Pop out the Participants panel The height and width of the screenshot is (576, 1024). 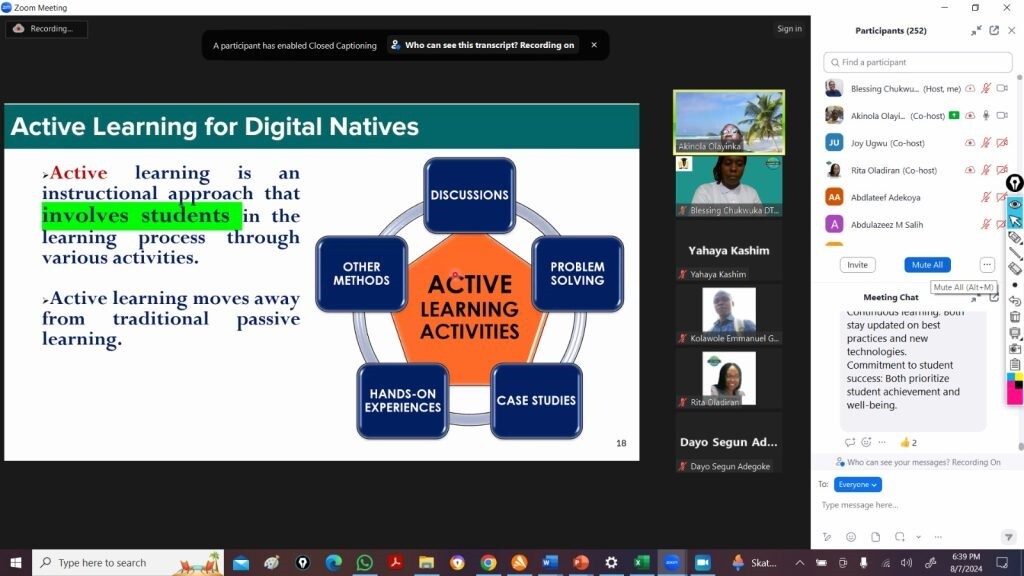click(x=994, y=31)
